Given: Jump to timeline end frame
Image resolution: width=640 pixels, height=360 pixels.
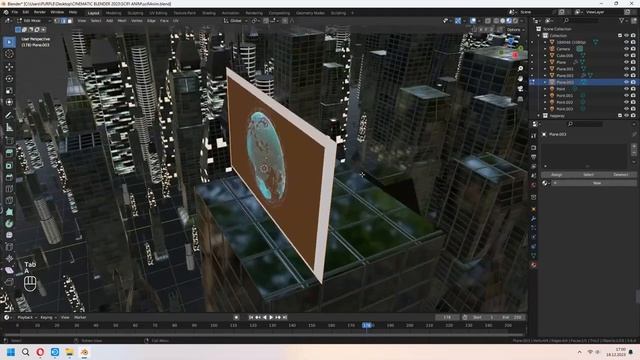Looking at the screenshot, I should pos(285,317).
